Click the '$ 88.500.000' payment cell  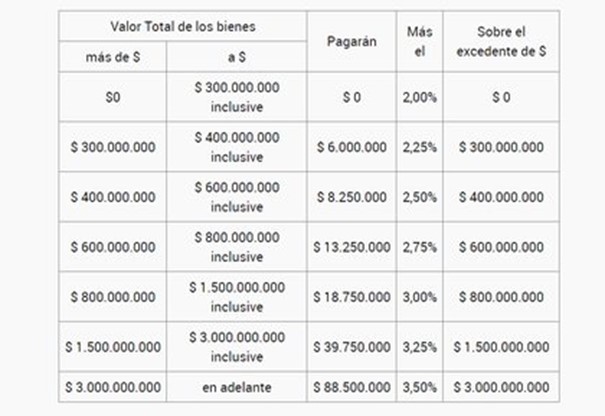pos(352,387)
